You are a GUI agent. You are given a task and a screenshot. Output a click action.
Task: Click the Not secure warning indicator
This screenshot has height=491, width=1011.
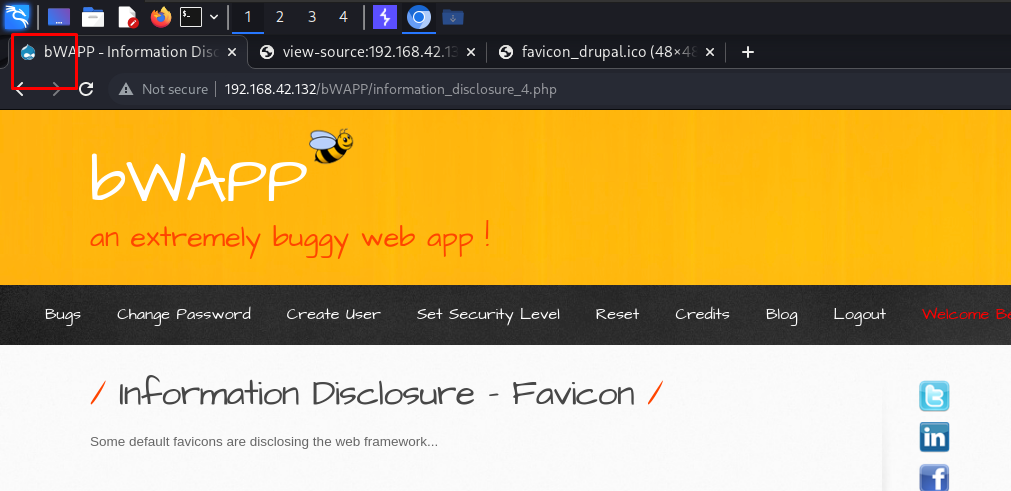tap(164, 89)
